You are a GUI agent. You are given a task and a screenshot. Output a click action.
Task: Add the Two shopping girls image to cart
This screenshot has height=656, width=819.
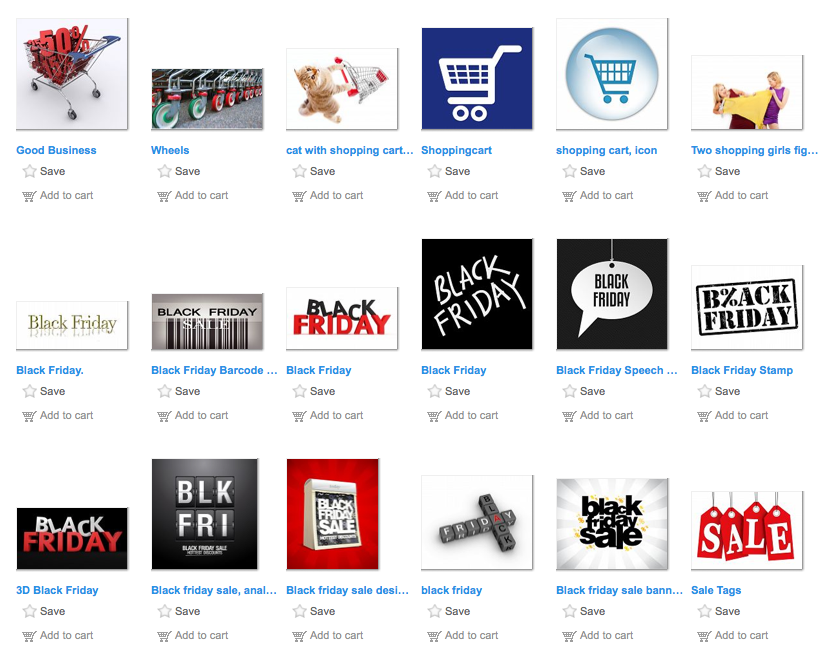(732, 195)
